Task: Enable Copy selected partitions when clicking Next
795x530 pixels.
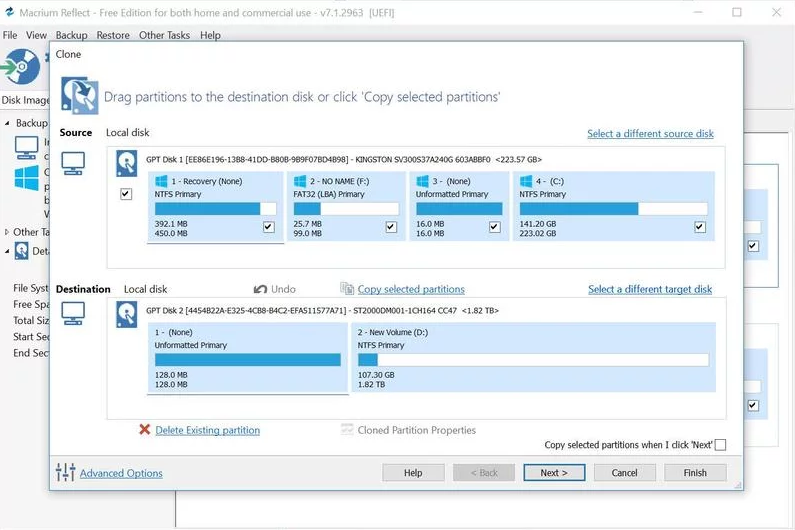Action: 720,445
